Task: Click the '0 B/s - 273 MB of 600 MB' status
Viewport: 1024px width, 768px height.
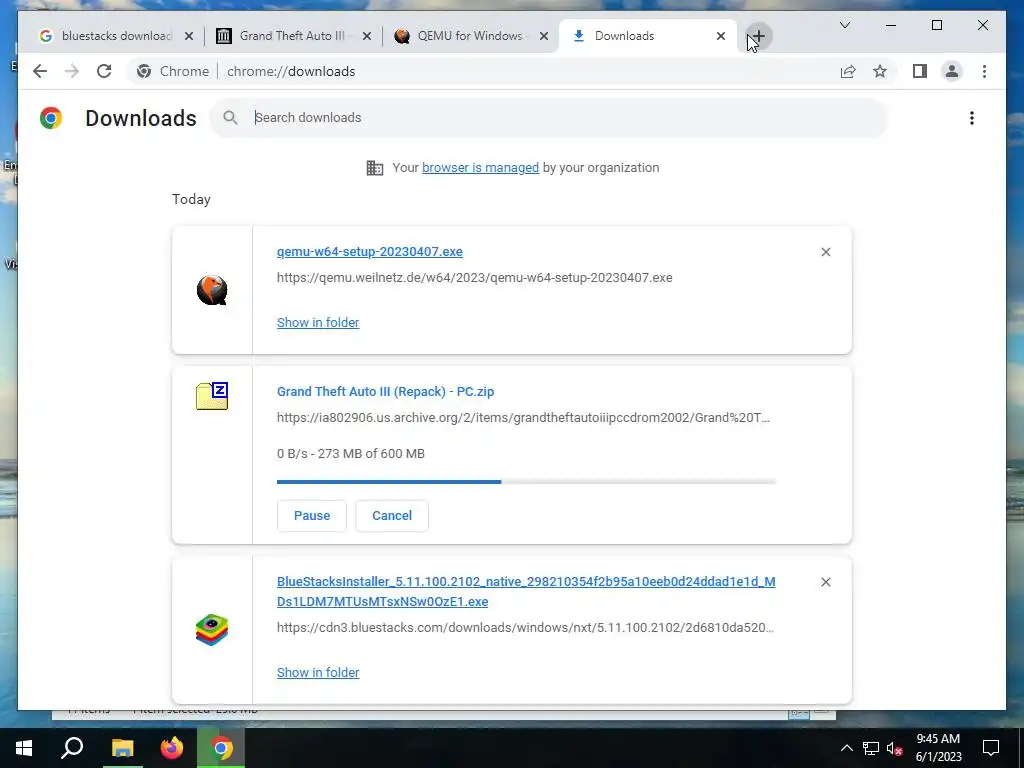Action: (351, 454)
